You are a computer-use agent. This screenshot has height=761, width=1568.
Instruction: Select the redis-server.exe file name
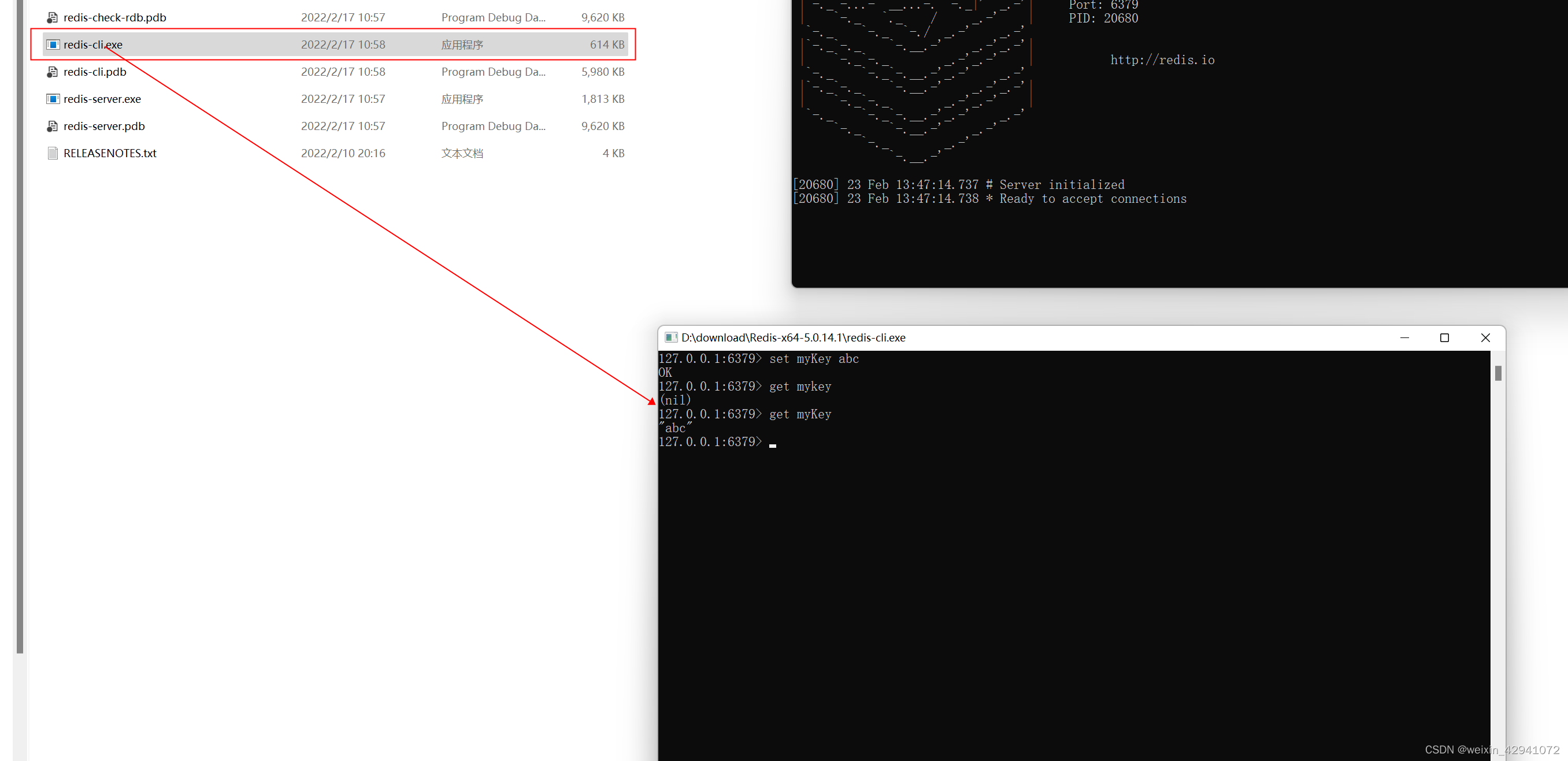pyautogui.click(x=102, y=99)
